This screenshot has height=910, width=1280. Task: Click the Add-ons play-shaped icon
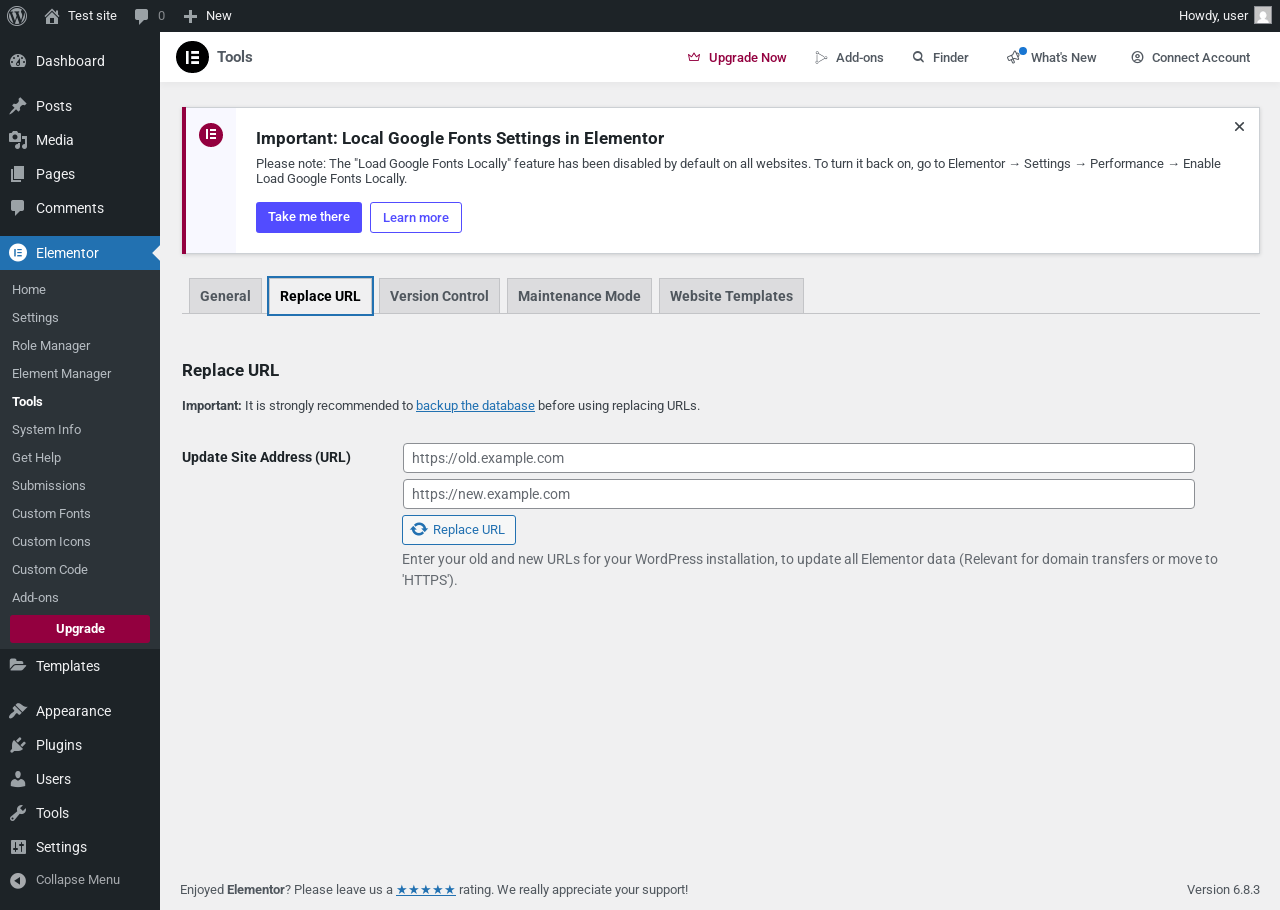[822, 58]
